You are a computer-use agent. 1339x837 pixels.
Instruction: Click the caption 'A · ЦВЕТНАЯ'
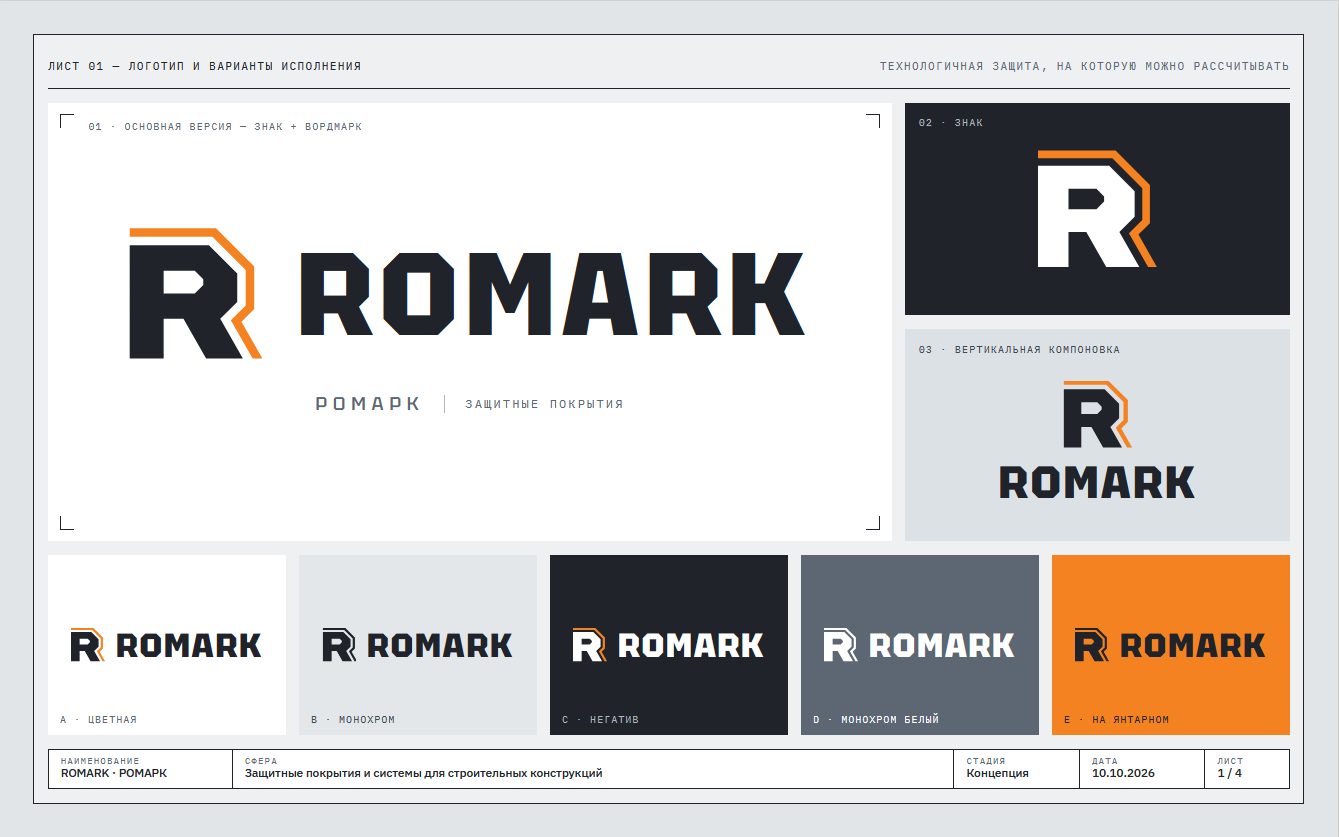[98, 719]
